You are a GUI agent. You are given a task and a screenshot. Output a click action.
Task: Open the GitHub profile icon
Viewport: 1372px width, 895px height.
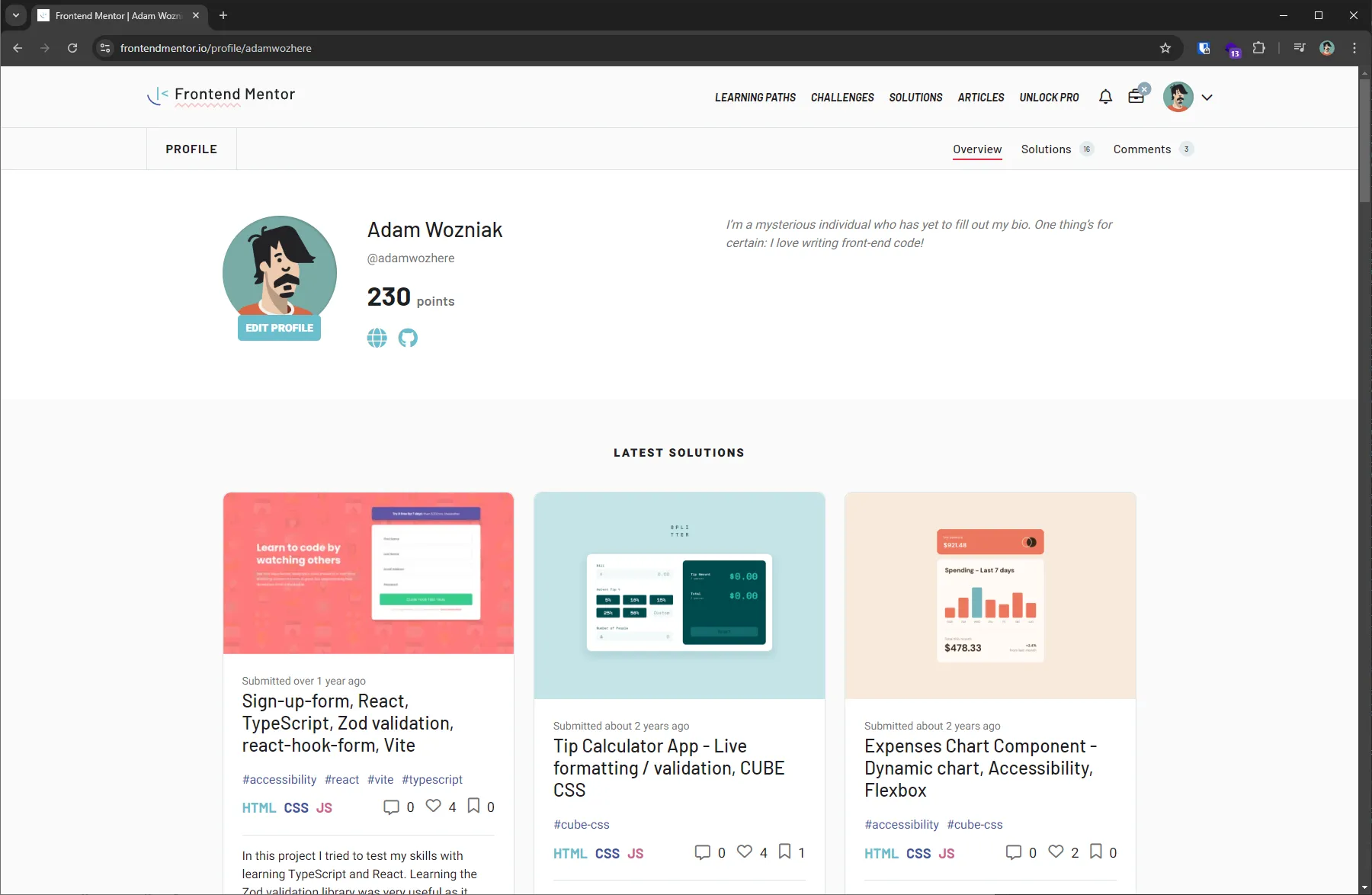coord(408,338)
